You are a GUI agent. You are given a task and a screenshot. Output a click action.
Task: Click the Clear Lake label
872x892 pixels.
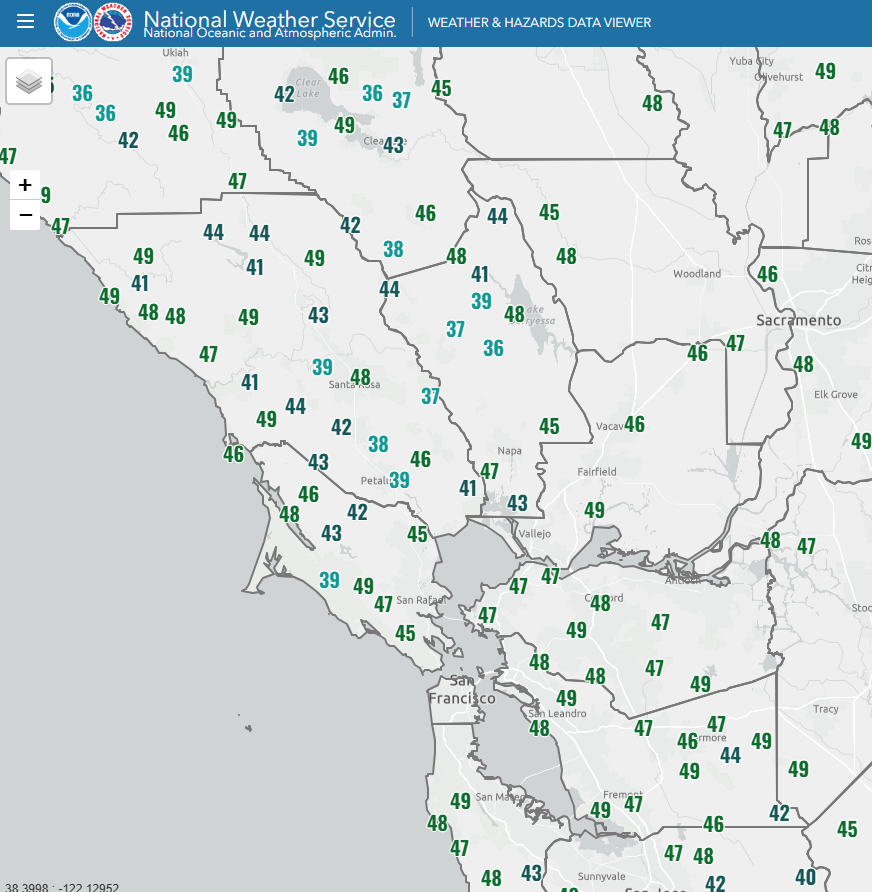(308, 88)
